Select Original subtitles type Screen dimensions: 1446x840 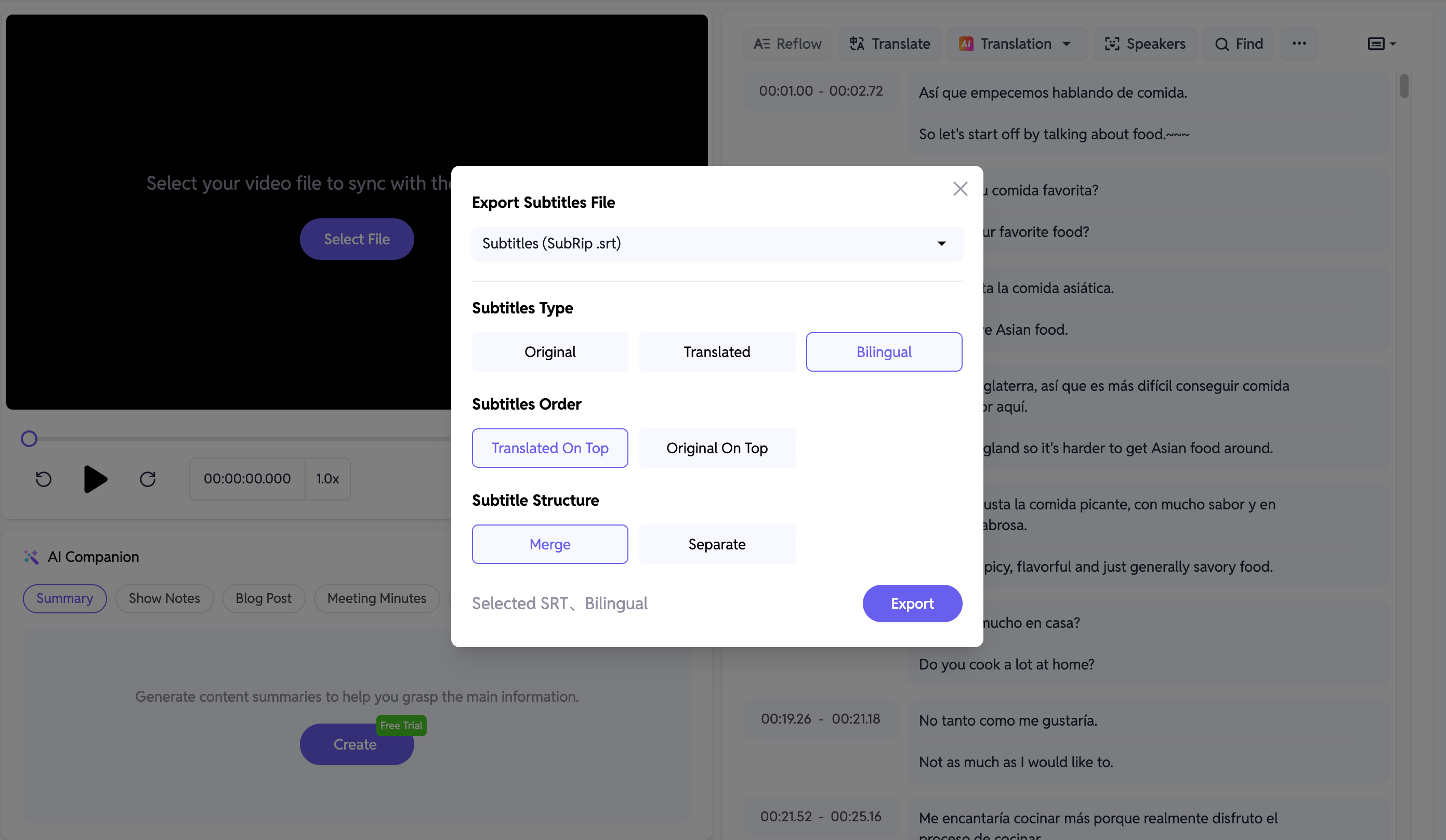(x=550, y=352)
